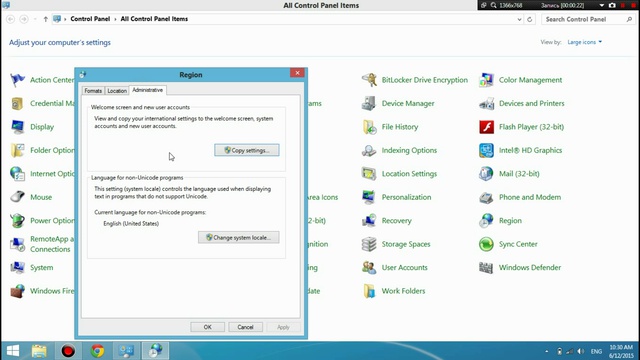Open the Internet Options globe icon

point(18,174)
